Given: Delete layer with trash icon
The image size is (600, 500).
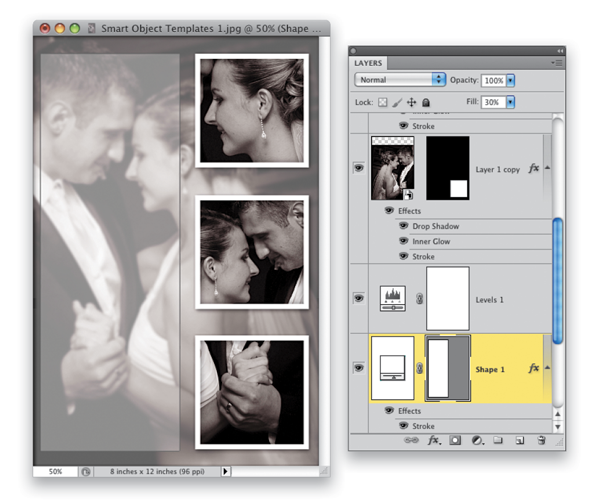Looking at the screenshot, I should coord(541,440).
